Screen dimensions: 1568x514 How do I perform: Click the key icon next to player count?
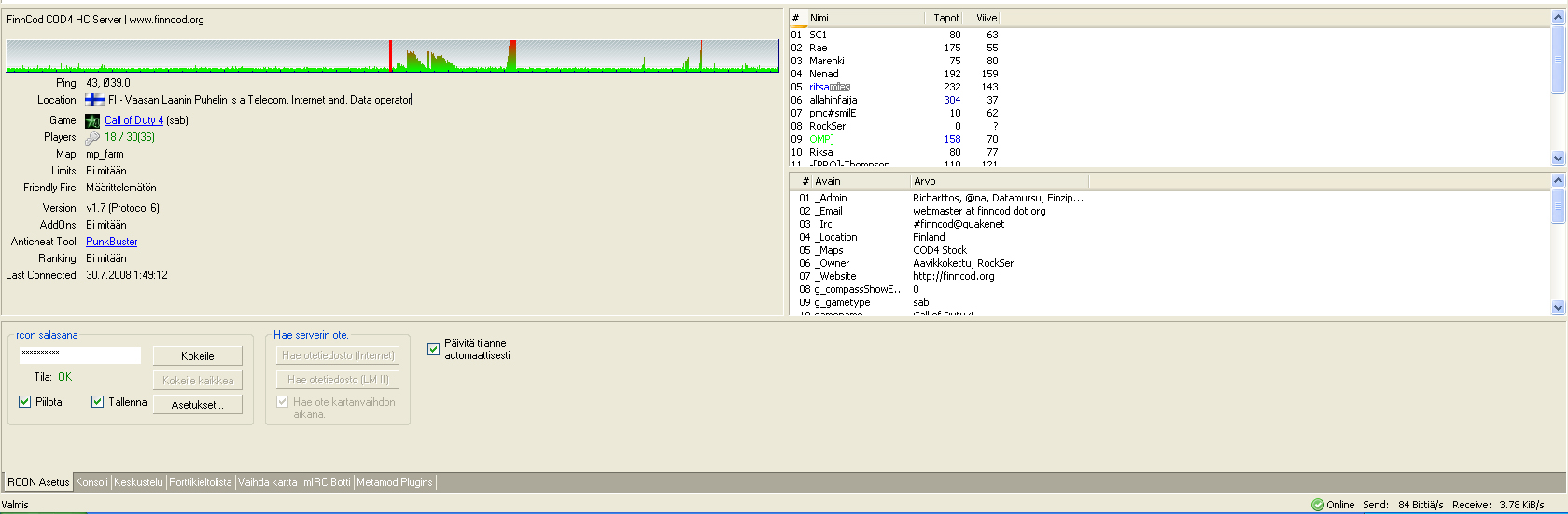point(92,137)
